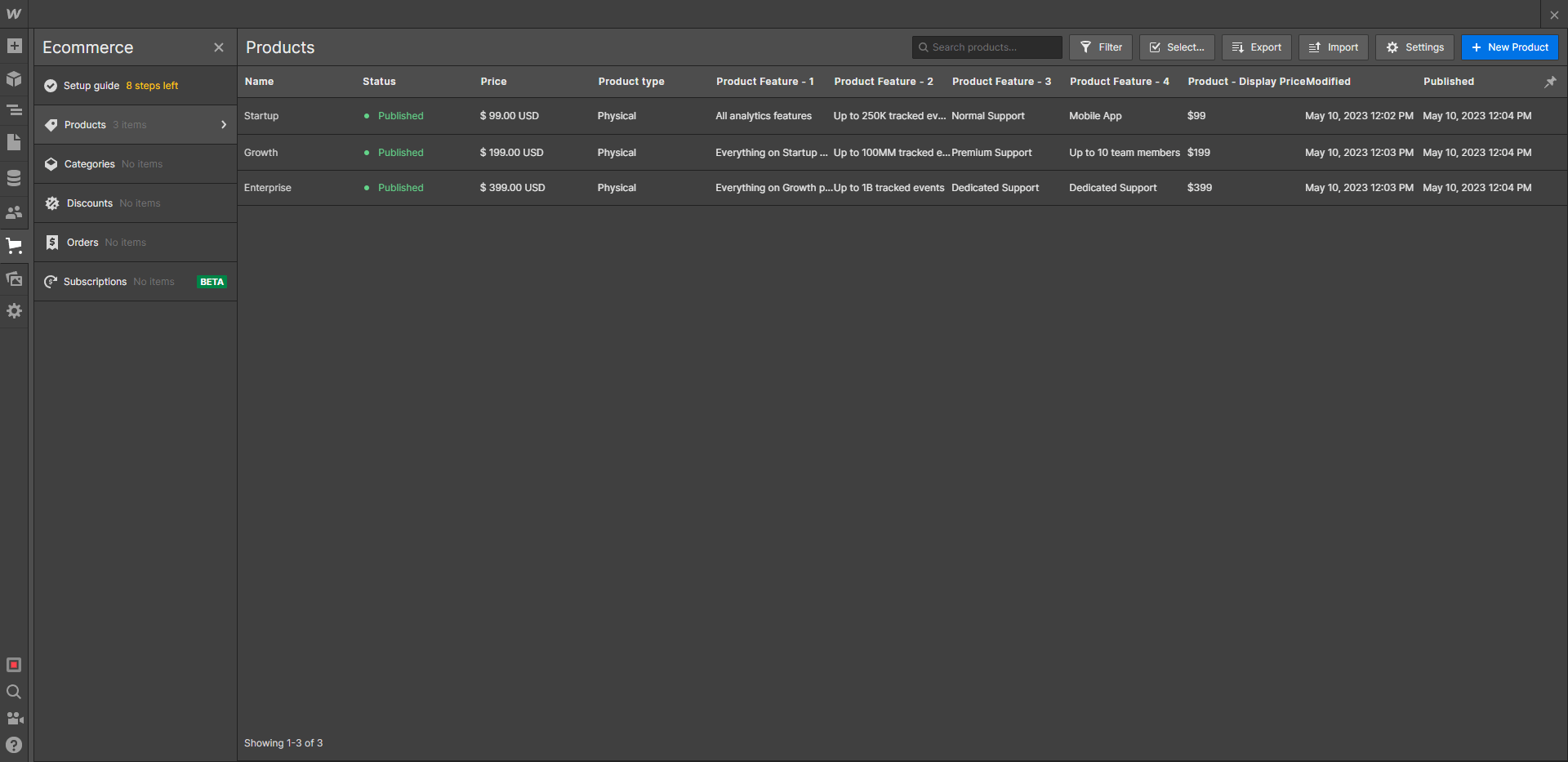
Task: Open the project Settings panel
Action: point(13,311)
